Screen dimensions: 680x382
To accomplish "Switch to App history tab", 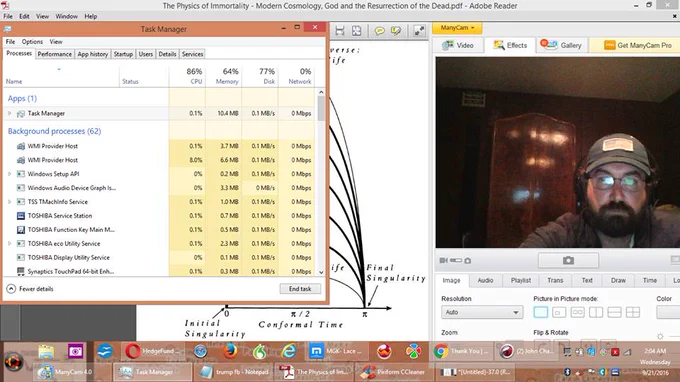I will (x=92, y=54).
